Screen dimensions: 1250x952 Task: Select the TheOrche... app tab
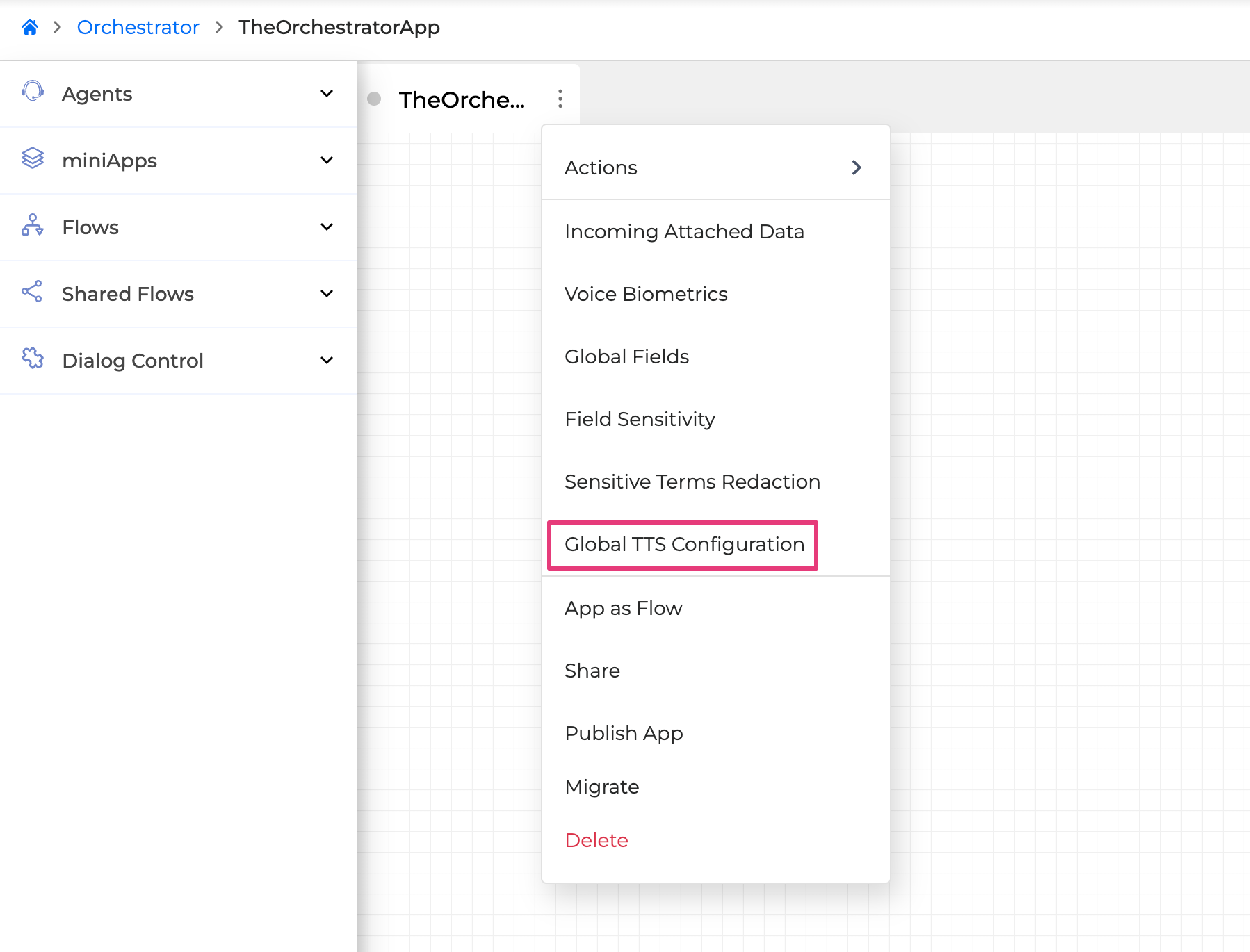(x=462, y=99)
